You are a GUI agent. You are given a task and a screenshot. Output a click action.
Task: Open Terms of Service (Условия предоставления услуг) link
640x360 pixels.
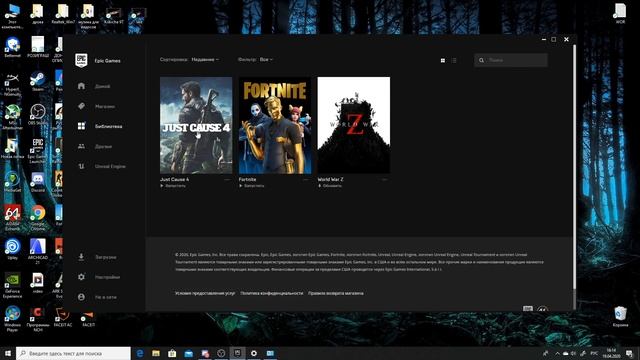coord(205,293)
